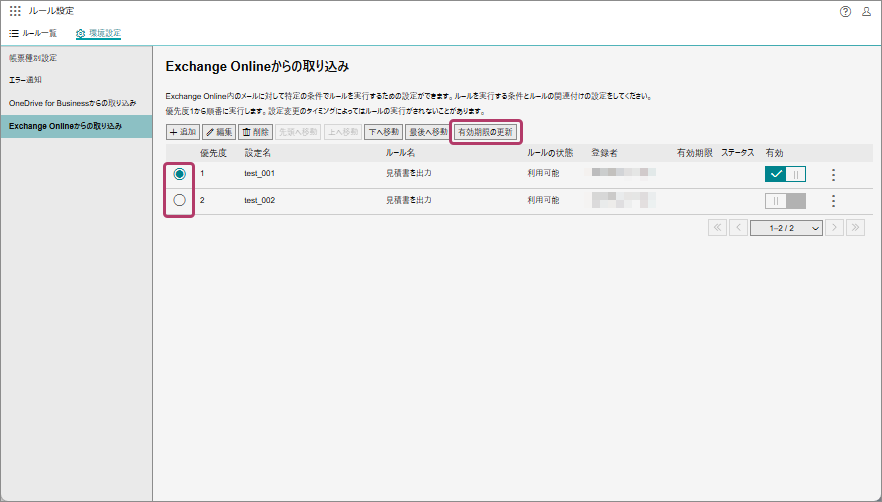Switch to the 環境設定 tab
The height and width of the screenshot is (502, 882).
(98, 33)
